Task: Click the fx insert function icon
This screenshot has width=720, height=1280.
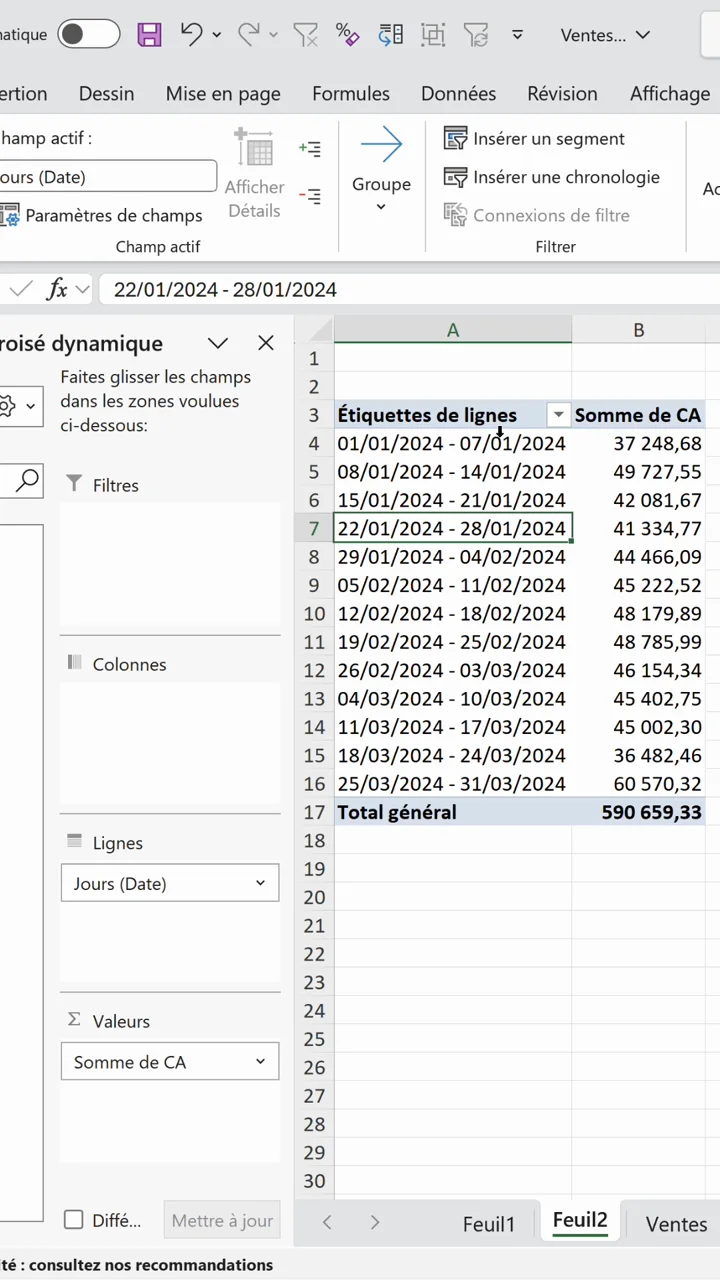Action: pyautogui.click(x=57, y=289)
